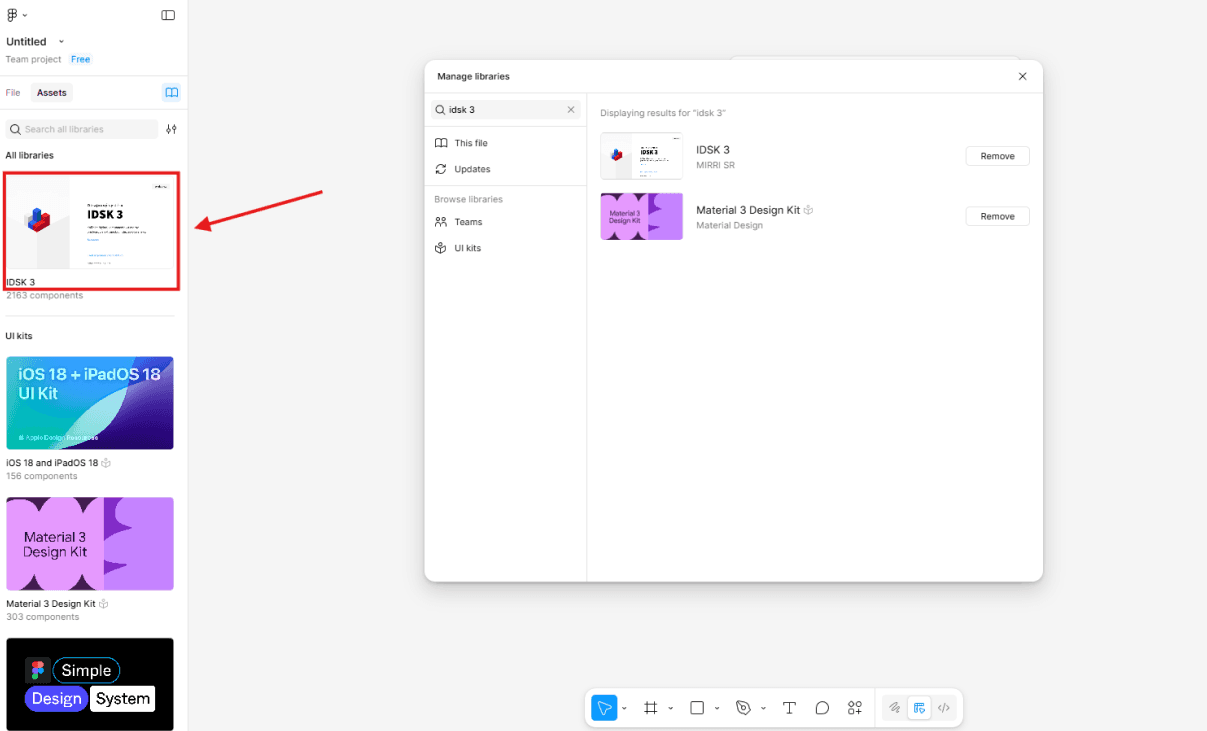1207x731 pixels.
Task: Click search magnifier in Manage libraries
Action: [440, 110]
